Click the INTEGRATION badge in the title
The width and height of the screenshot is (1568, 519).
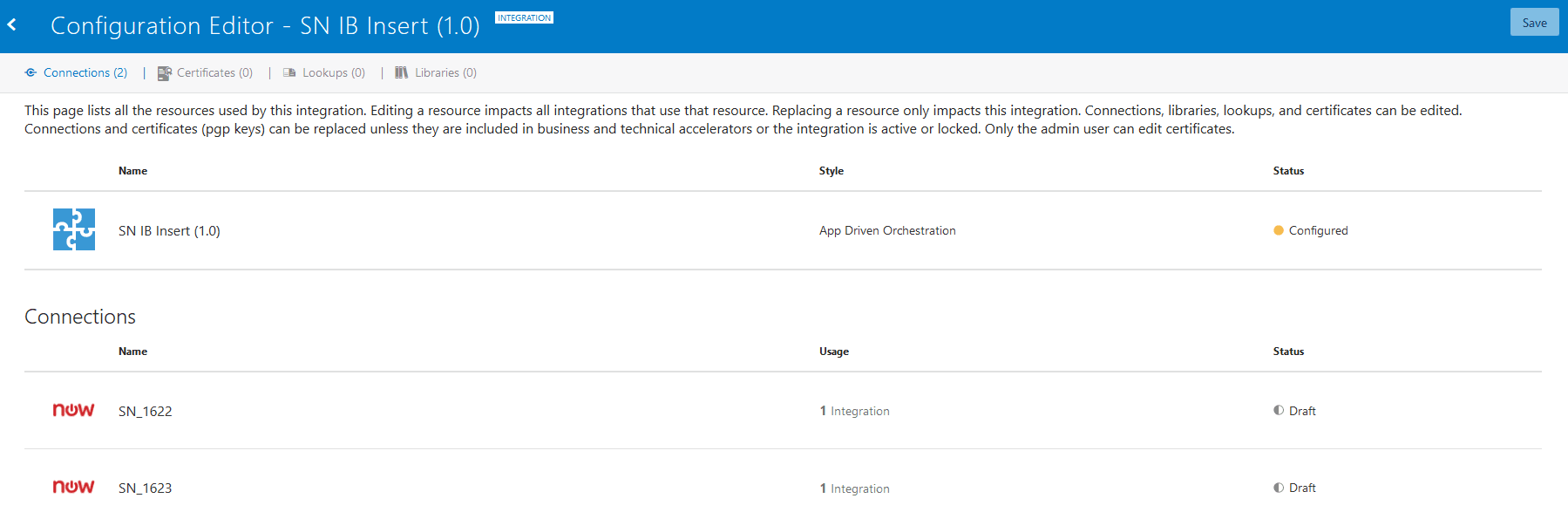[524, 17]
